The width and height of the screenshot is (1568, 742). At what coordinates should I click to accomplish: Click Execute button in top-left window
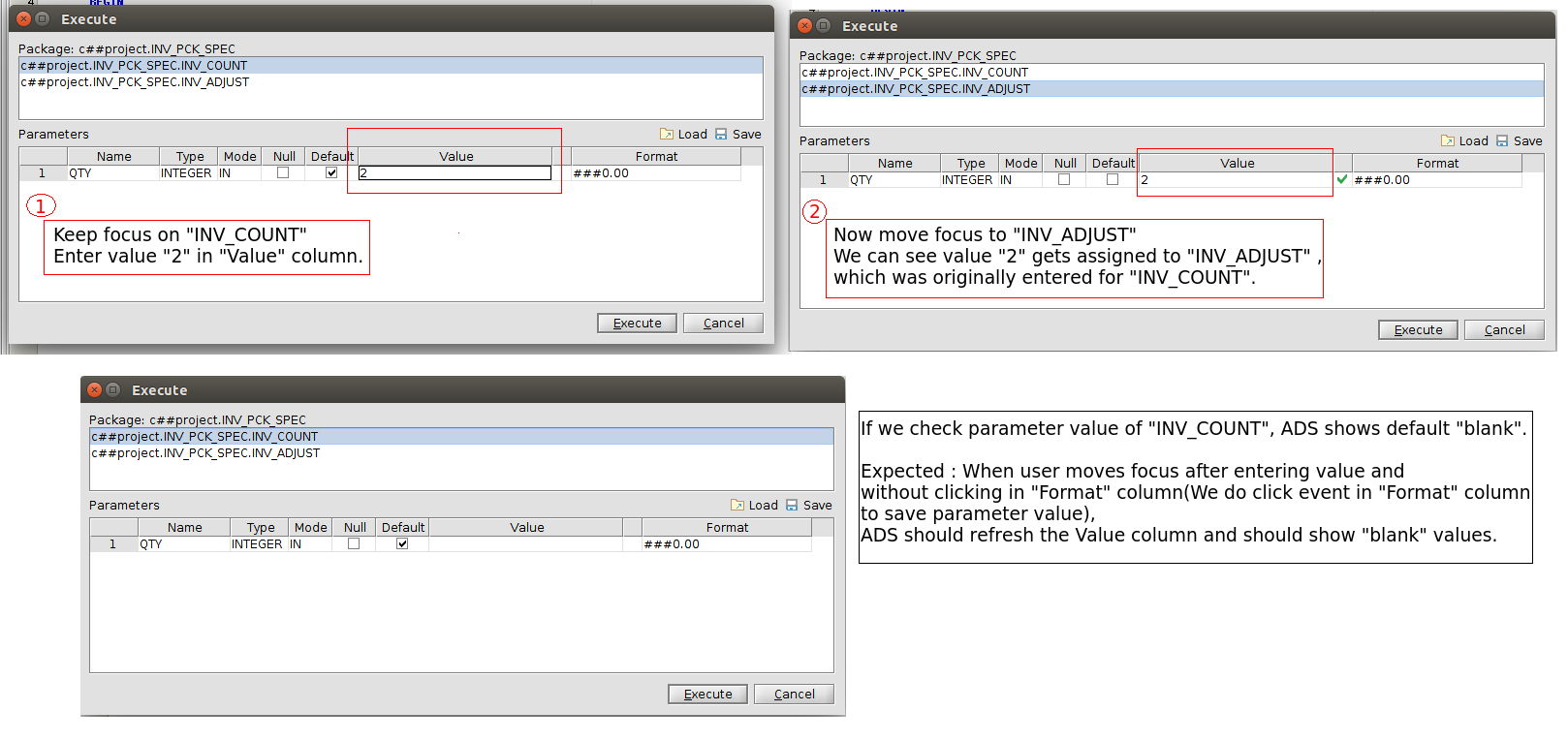pos(637,323)
